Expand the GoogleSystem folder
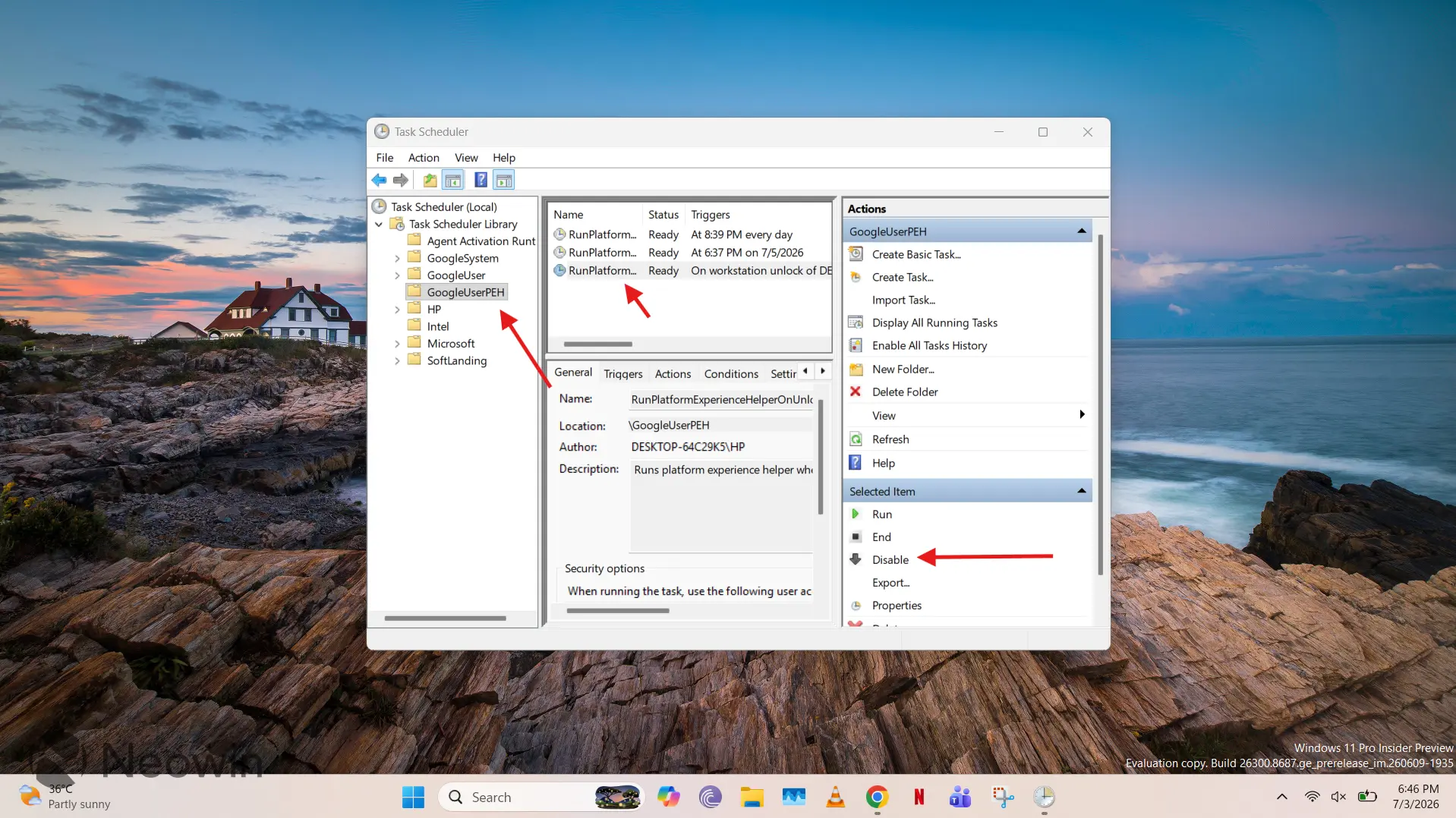Viewport: 1456px width, 818px height. 397,259
